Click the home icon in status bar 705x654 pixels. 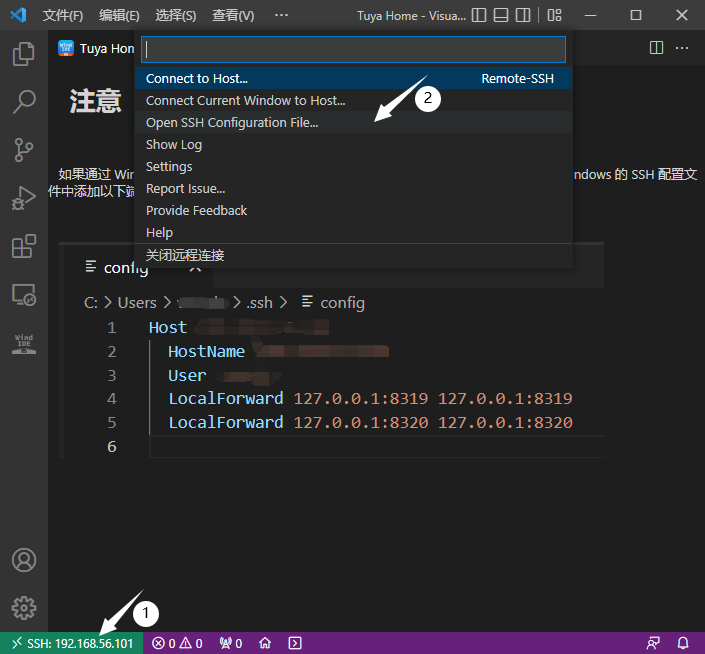(265, 643)
